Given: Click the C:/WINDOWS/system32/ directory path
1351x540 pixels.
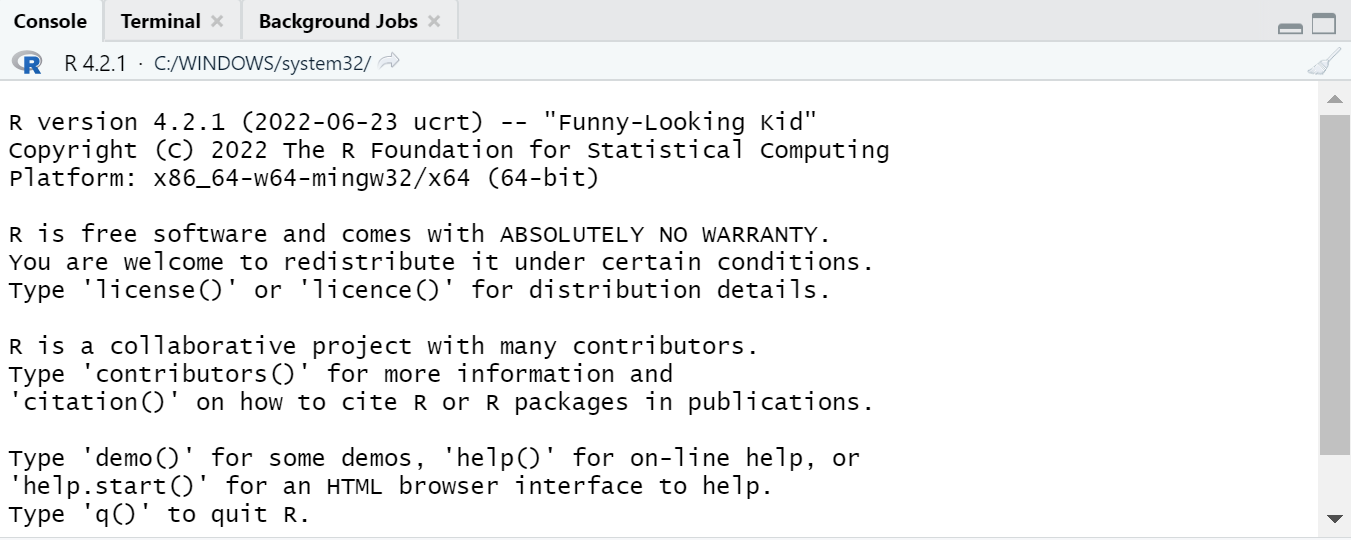Looking at the screenshot, I should click(x=262, y=63).
